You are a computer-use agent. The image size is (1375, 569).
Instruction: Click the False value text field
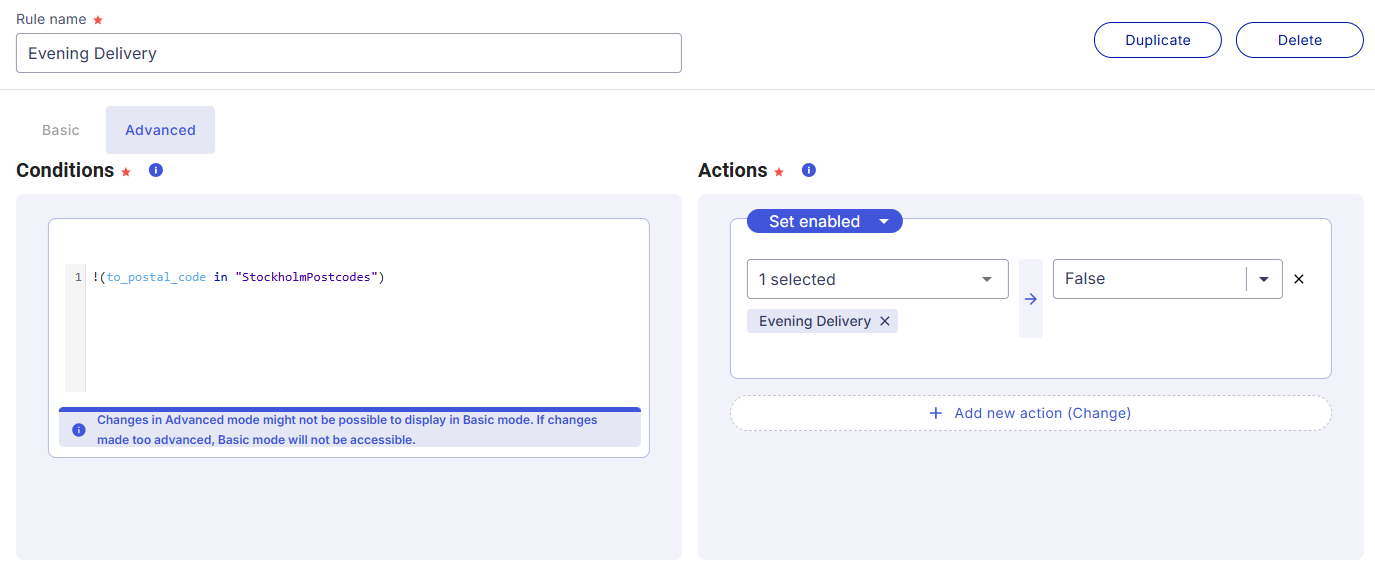pos(1147,279)
